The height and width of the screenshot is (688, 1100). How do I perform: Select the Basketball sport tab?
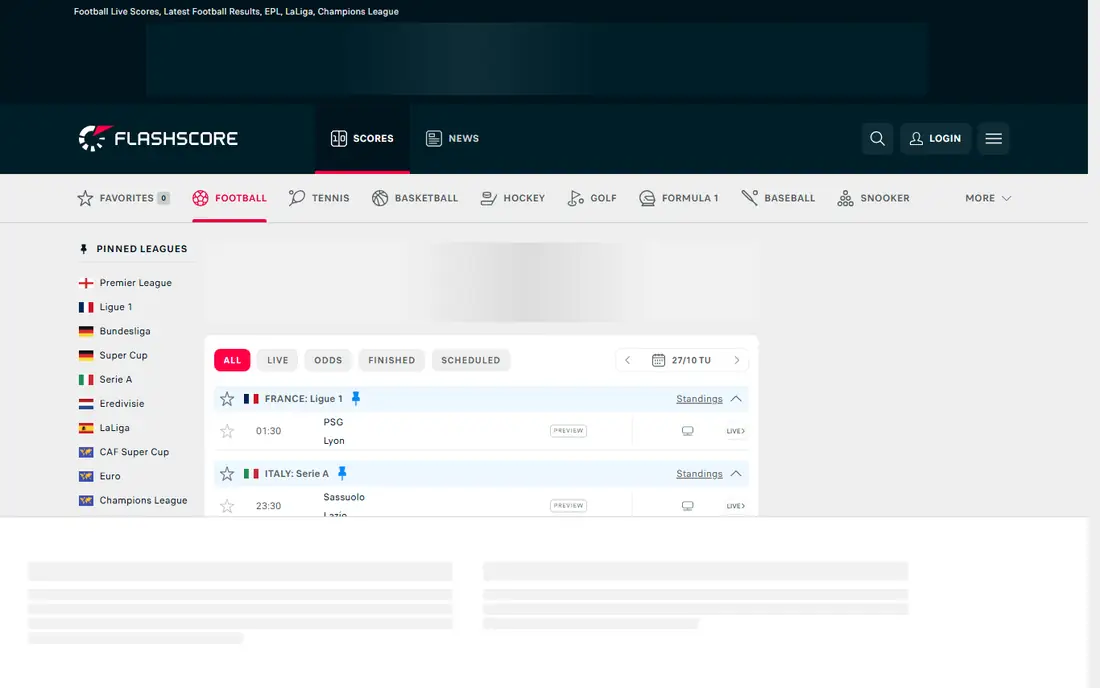[x=415, y=198]
